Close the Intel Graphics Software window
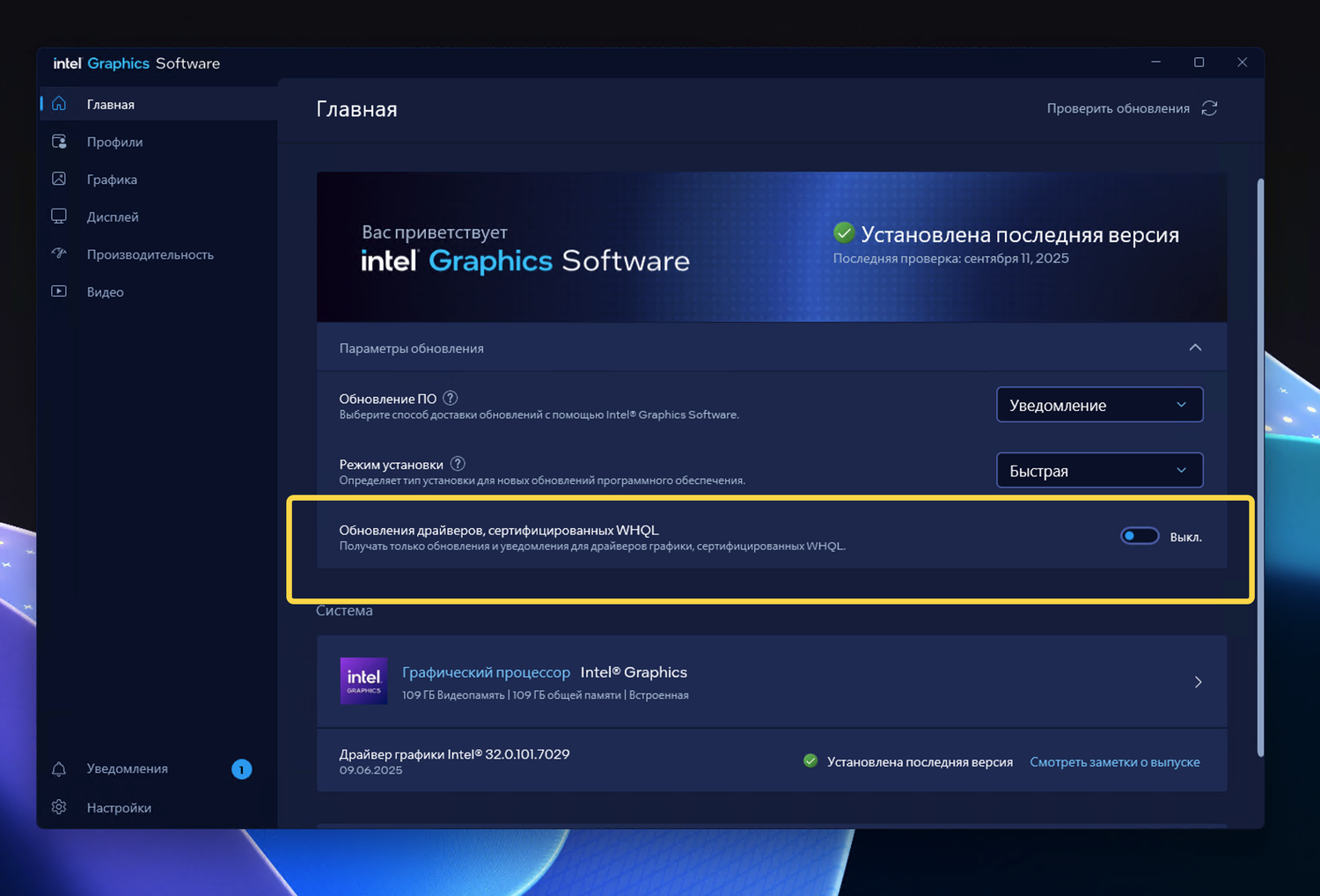Image resolution: width=1320 pixels, height=896 pixels. point(1242,62)
